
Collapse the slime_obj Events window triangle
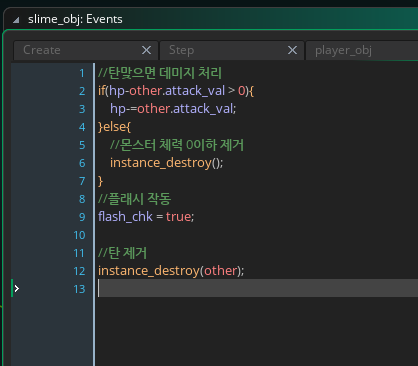(x=16, y=20)
